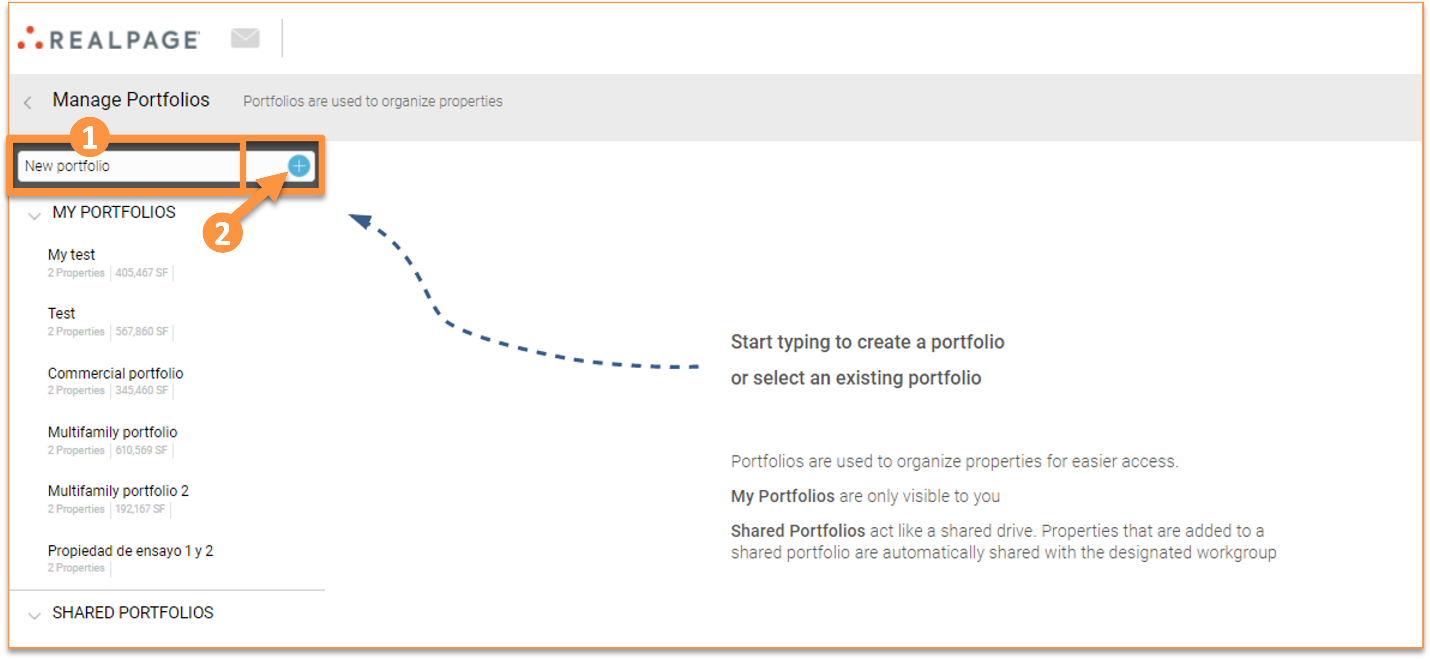Viewport: 1430px width, 659px height.
Task: Click the back arrow next to Manage Portfolios
Action: (x=26, y=101)
